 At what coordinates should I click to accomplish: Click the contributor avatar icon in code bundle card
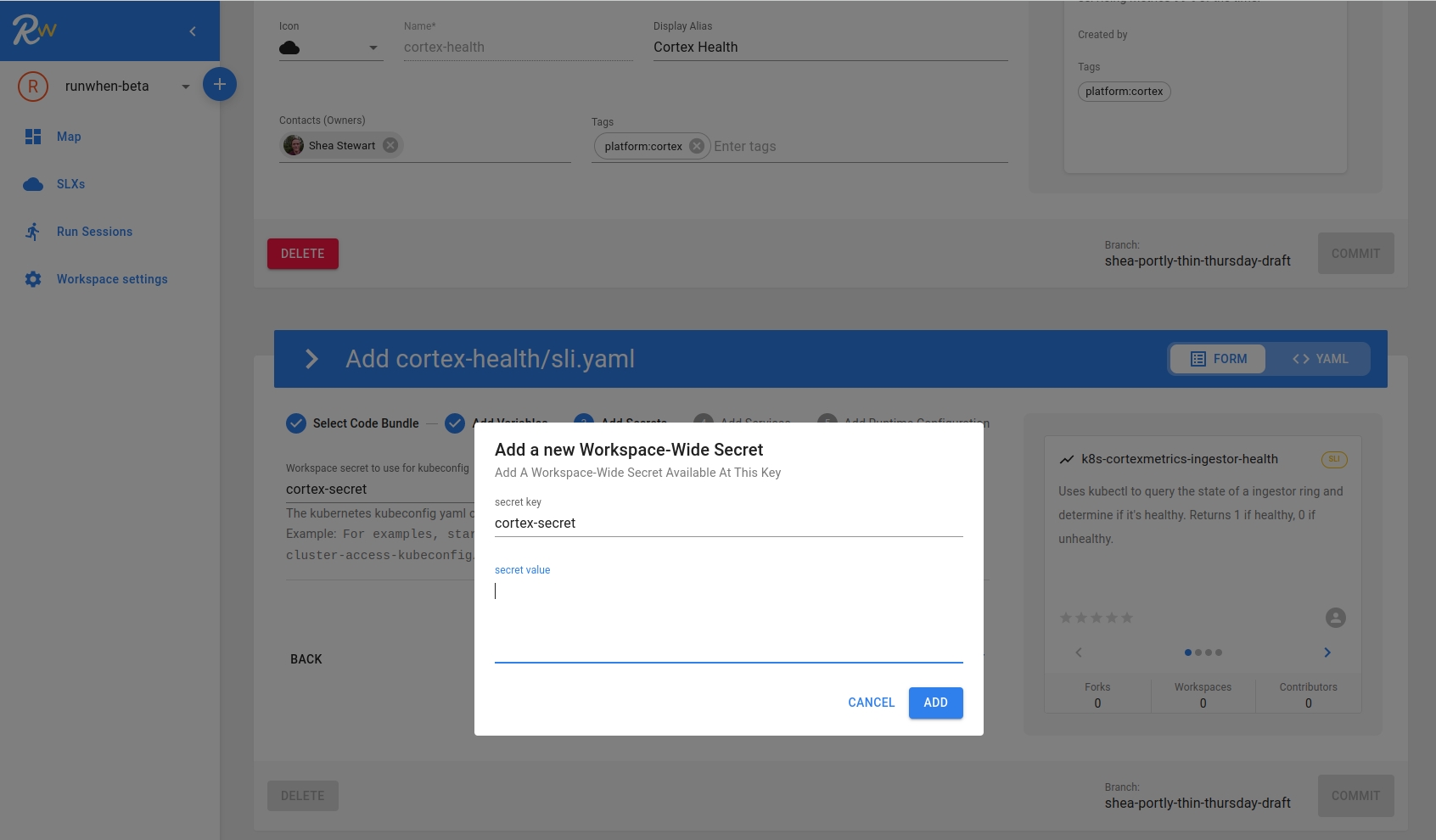tap(1335, 618)
